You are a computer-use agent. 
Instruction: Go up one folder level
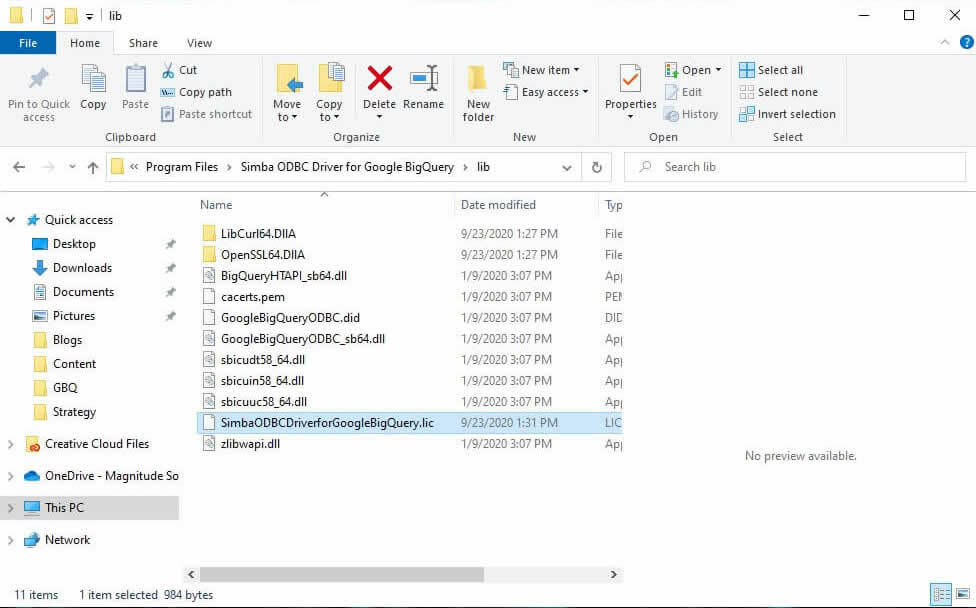point(93,167)
